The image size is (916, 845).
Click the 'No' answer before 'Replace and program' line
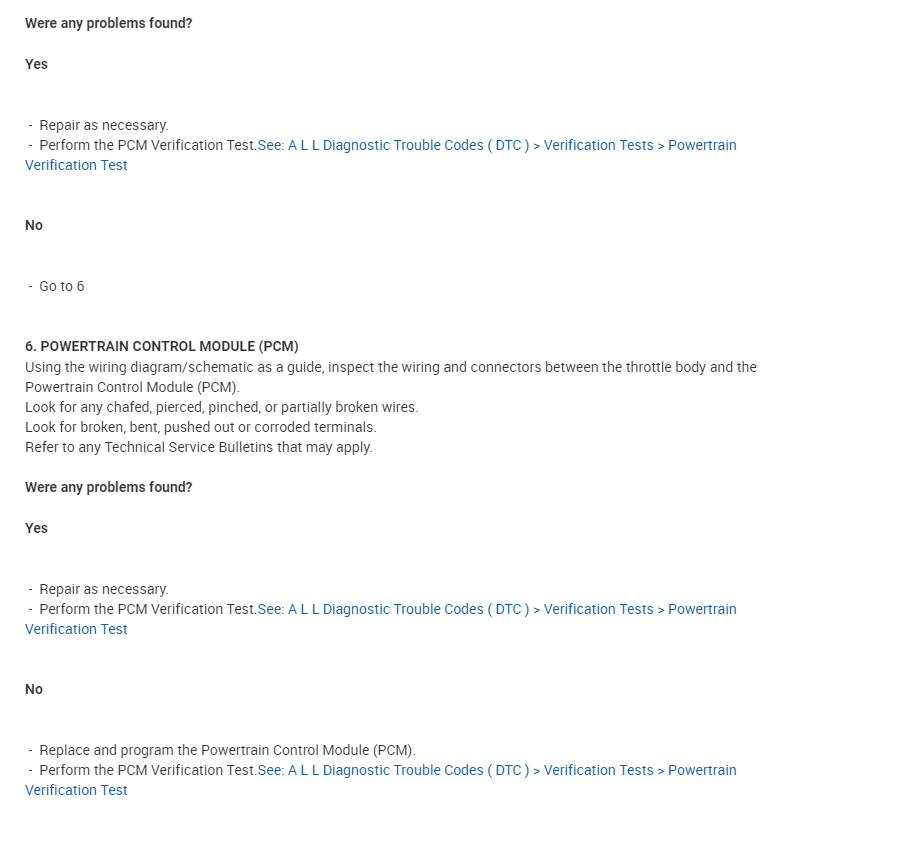coord(34,689)
